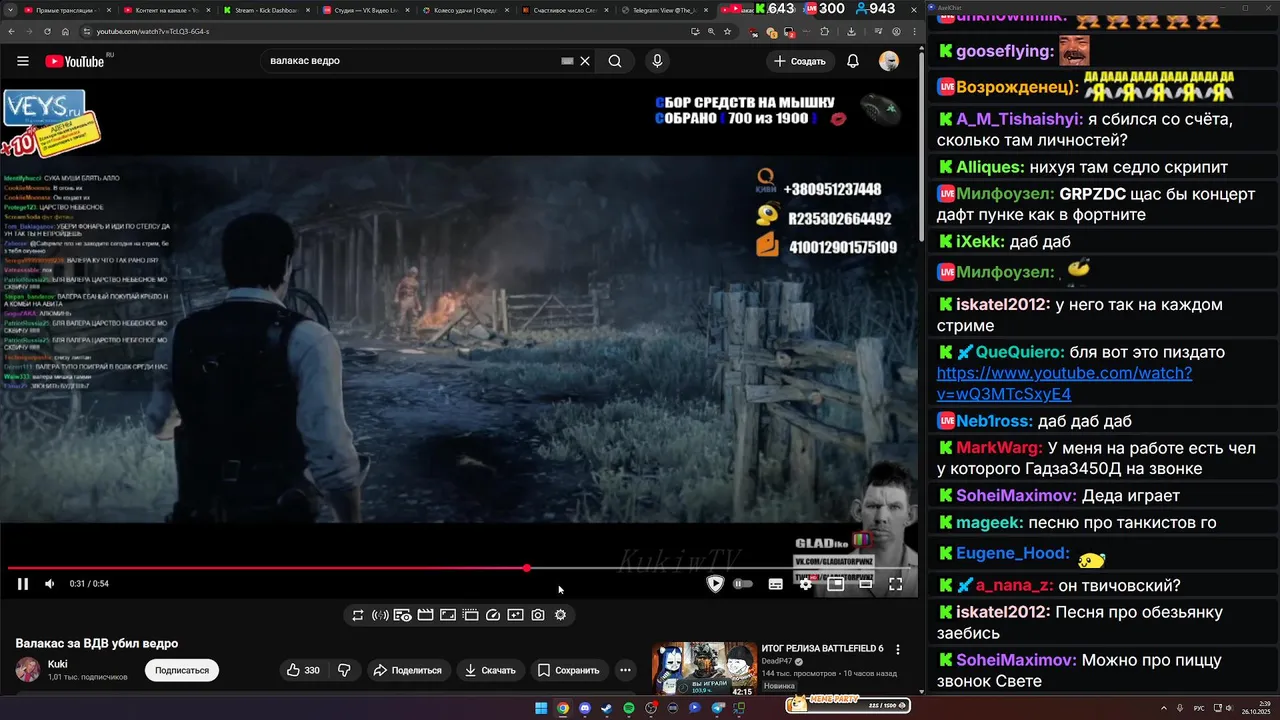Viewport: 1280px width, 720px height.
Task: Open Discord from the taskbar
Action: click(x=585, y=708)
